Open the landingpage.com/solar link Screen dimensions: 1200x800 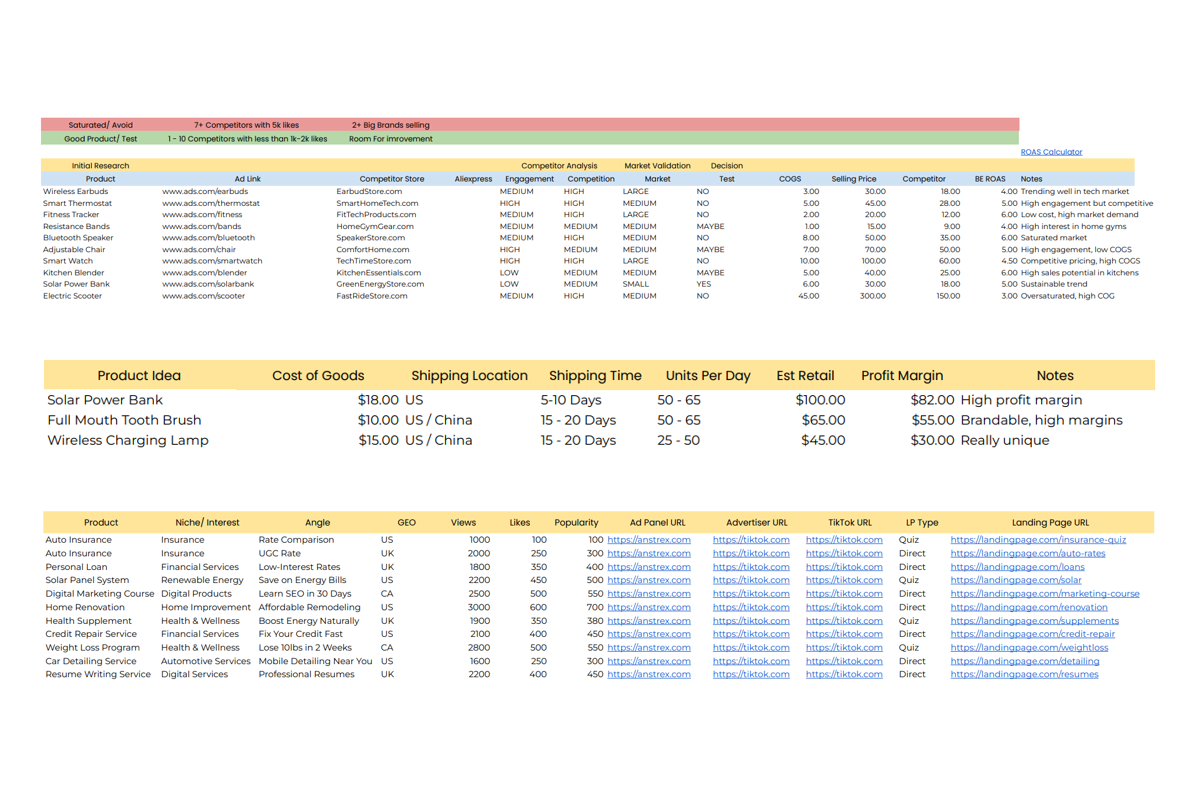pyautogui.click(x=1015, y=580)
